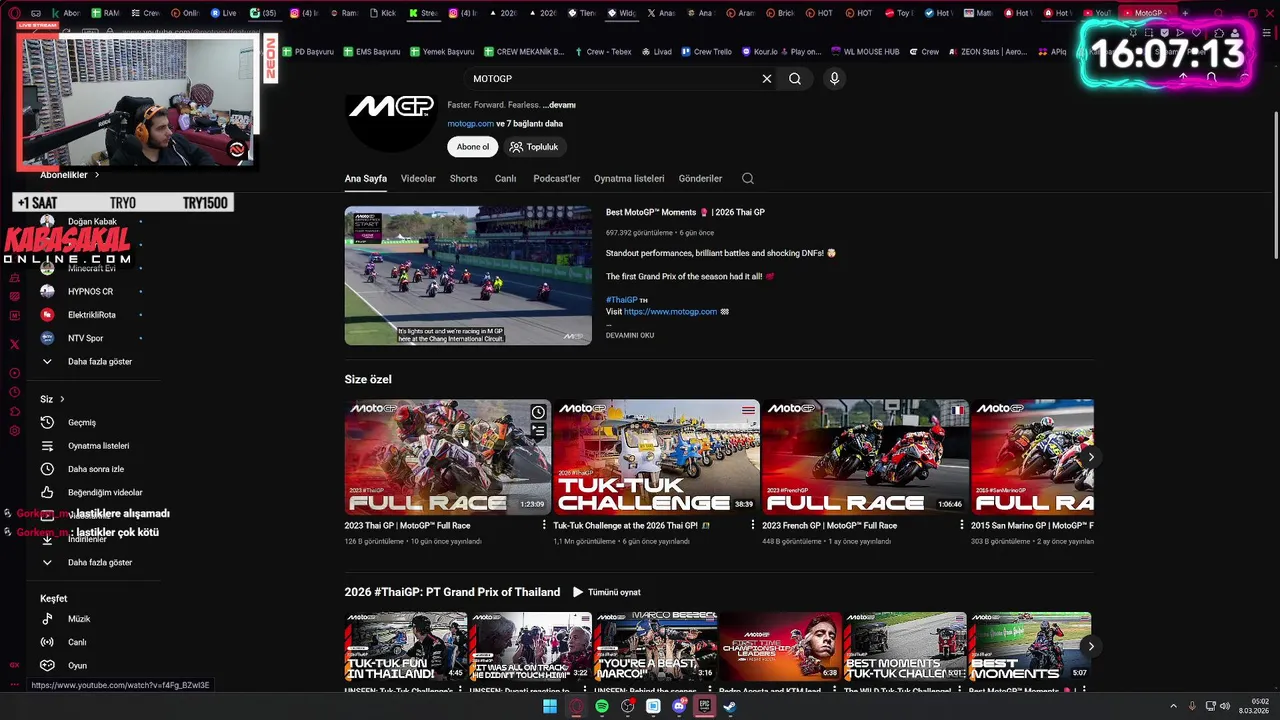Switch to the Podcast'ler tab
Image resolution: width=1280 pixels, height=720 pixels.
coord(556,179)
